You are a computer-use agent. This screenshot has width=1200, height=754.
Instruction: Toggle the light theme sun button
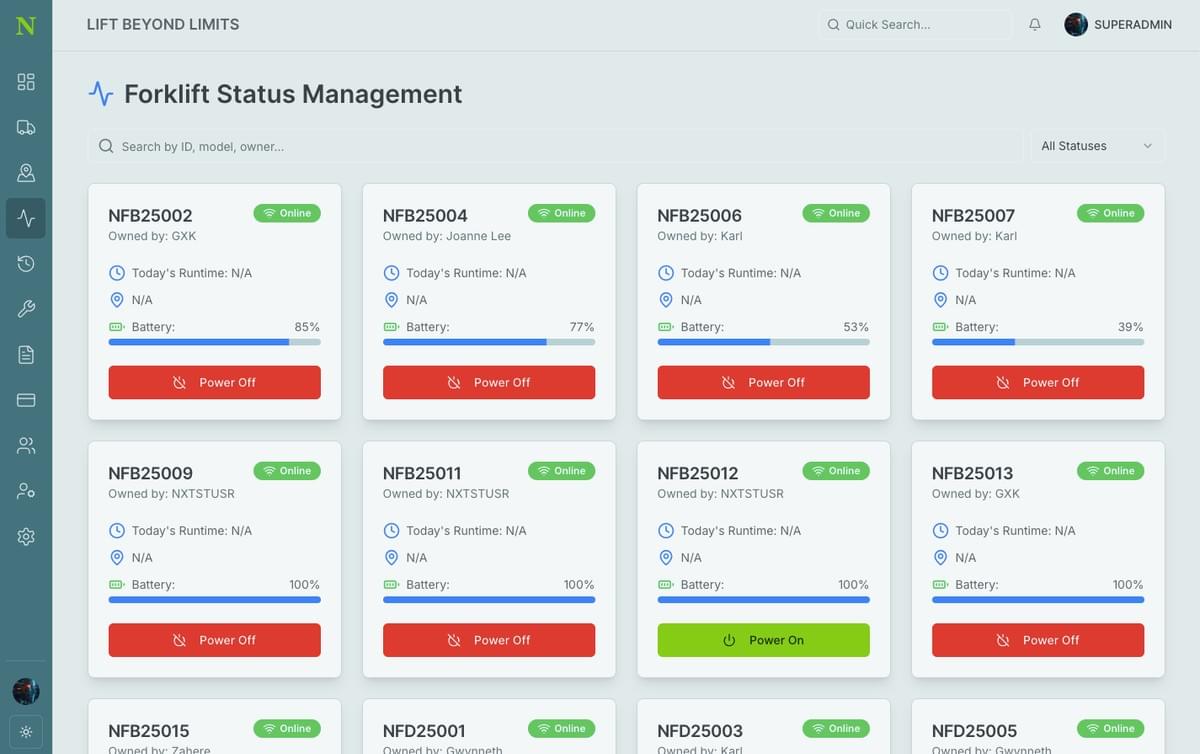point(26,732)
